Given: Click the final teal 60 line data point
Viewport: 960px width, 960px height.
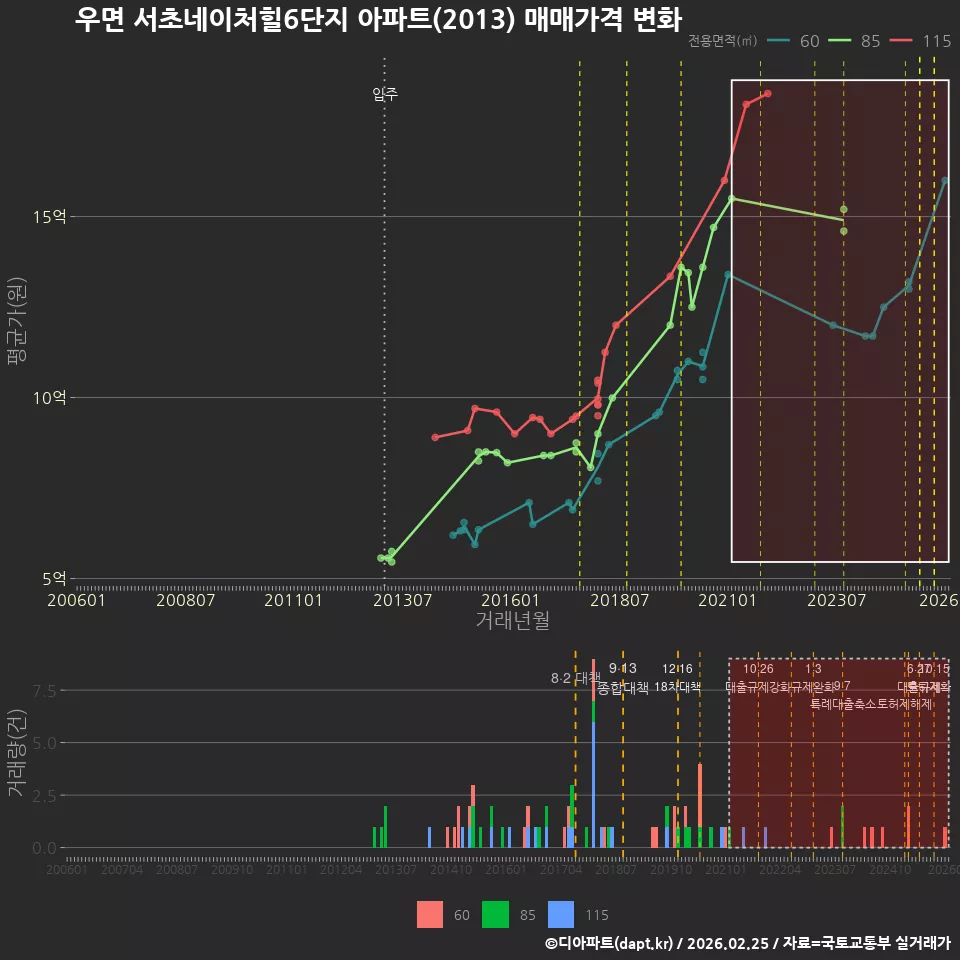Looking at the screenshot, I should pos(945,181).
